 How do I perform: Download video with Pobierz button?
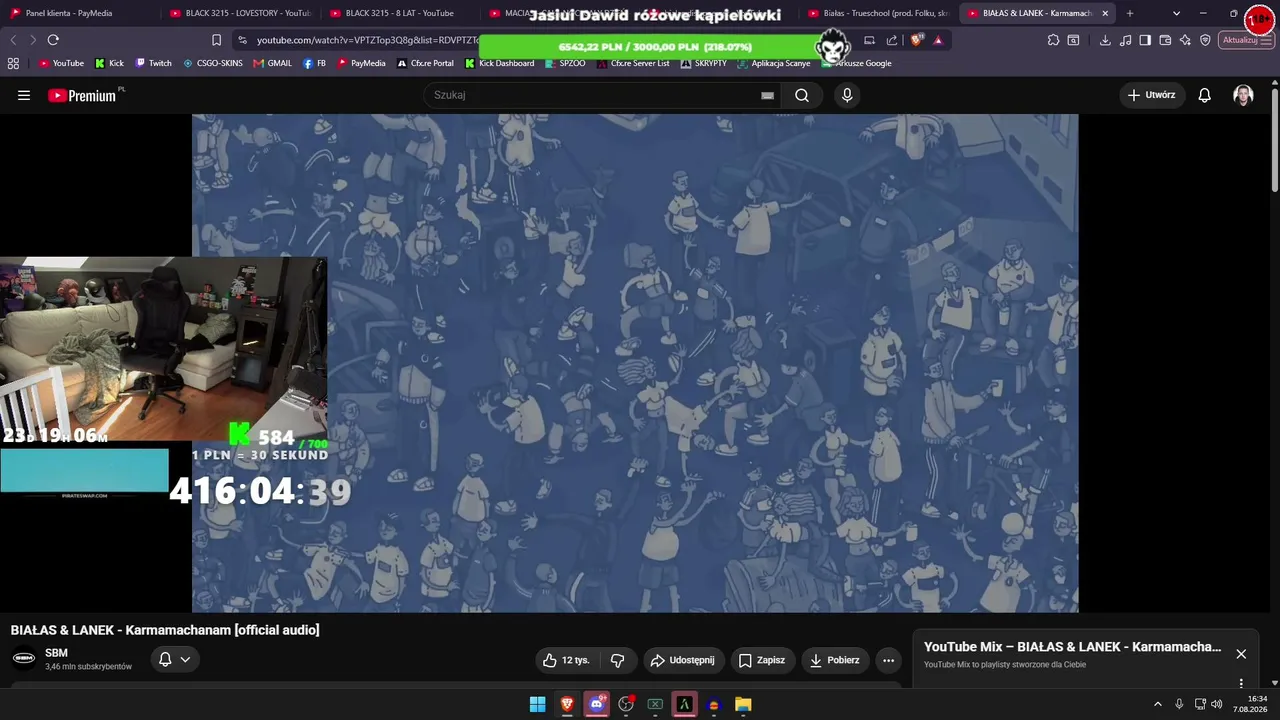tap(835, 660)
